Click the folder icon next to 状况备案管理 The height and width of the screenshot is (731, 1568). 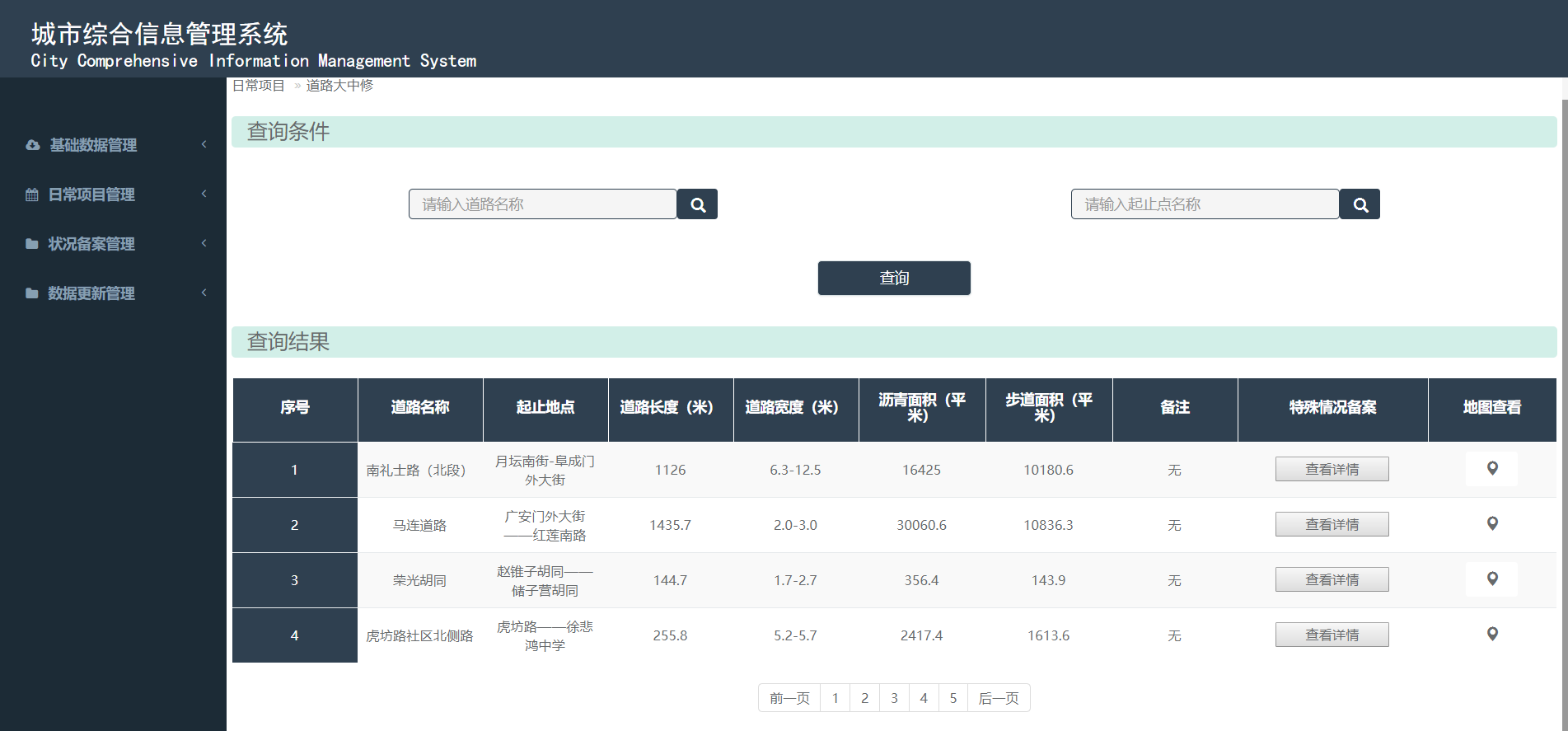(32, 244)
